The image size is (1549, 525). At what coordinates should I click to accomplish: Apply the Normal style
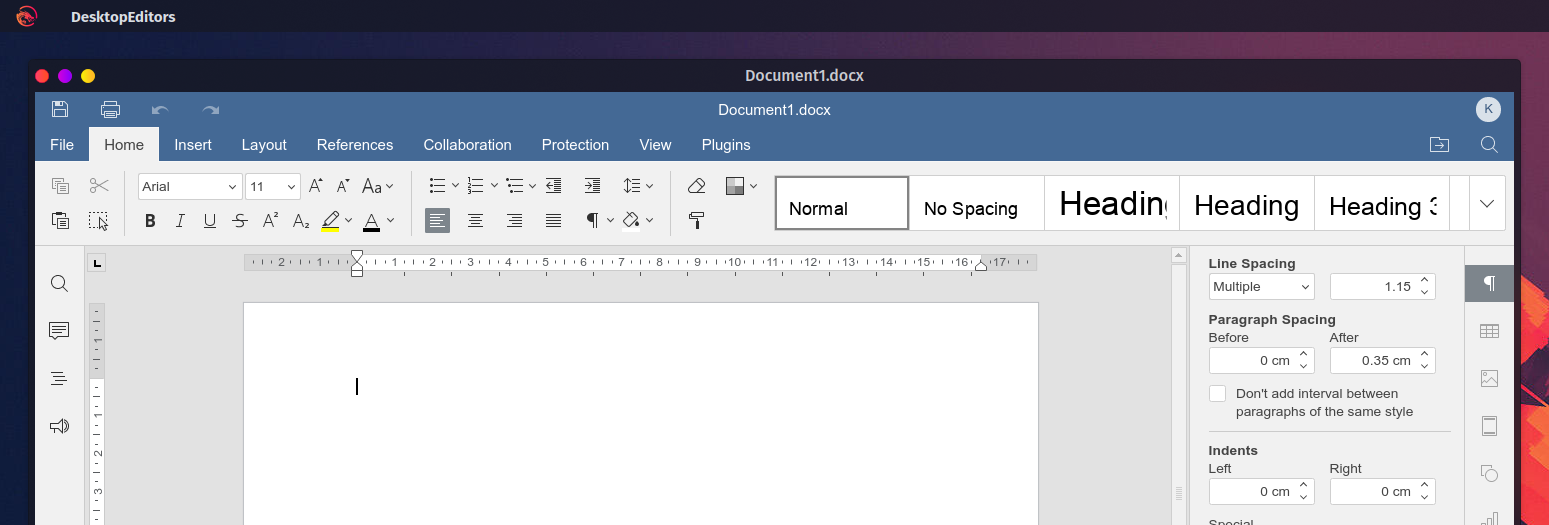pos(842,203)
